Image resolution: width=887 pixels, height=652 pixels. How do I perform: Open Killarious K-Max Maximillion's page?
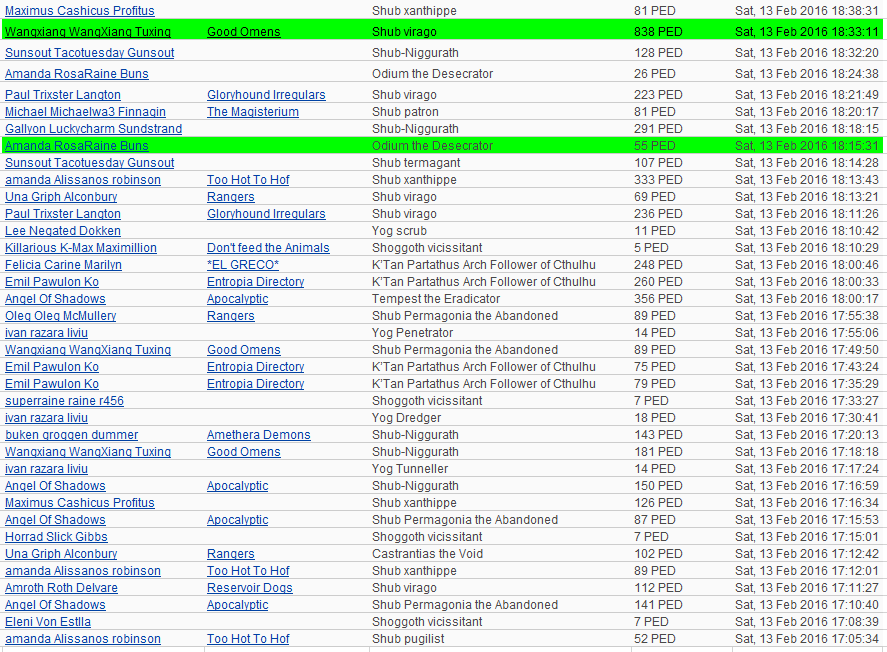pos(80,248)
